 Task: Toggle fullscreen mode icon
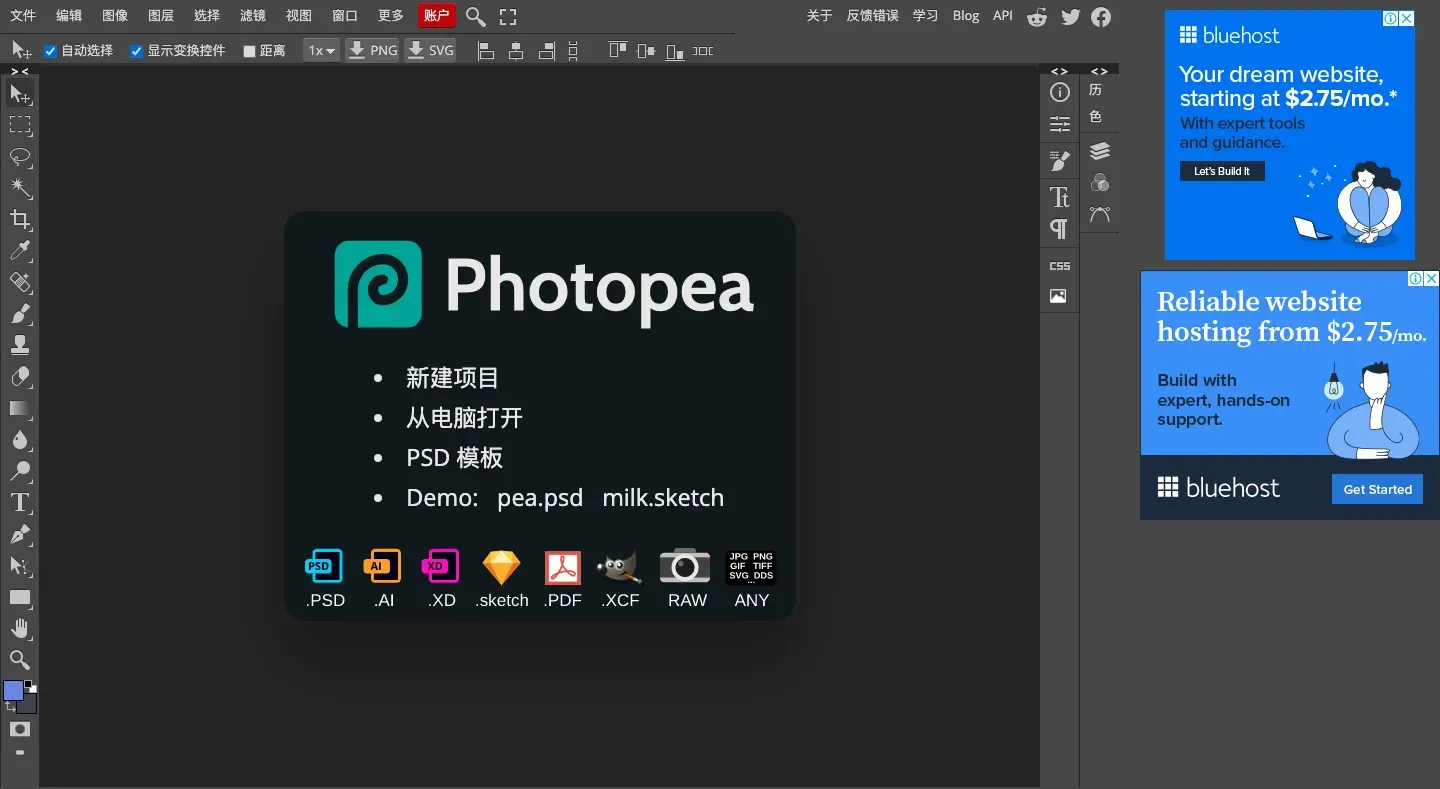pos(508,17)
